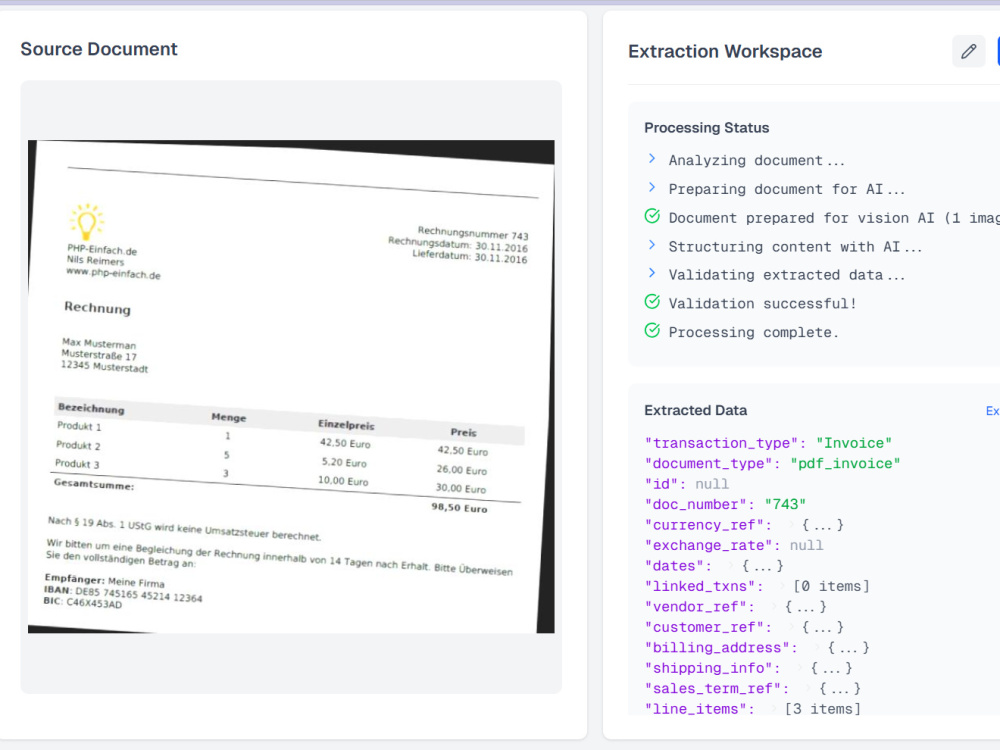The height and width of the screenshot is (750, 1000).
Task: Click the IBAN line on the invoice
Action: point(122,594)
